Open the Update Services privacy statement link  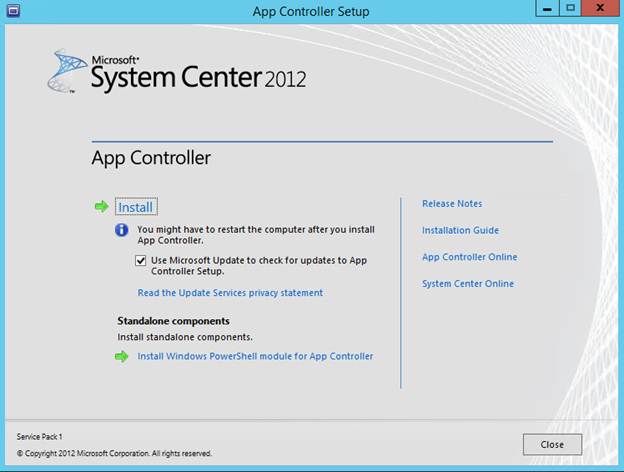(230, 293)
